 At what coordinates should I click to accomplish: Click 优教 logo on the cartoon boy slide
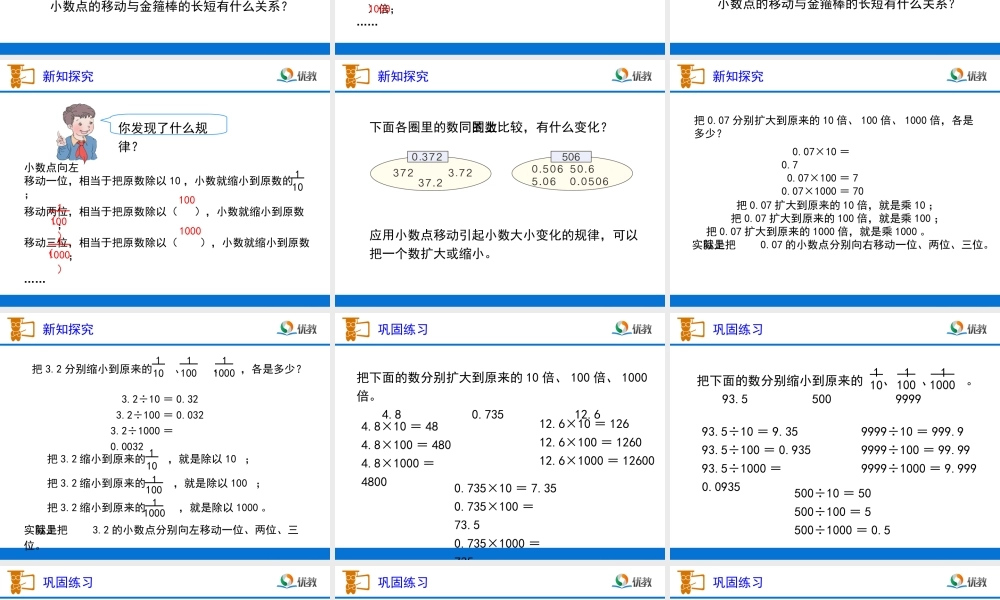click(297, 75)
